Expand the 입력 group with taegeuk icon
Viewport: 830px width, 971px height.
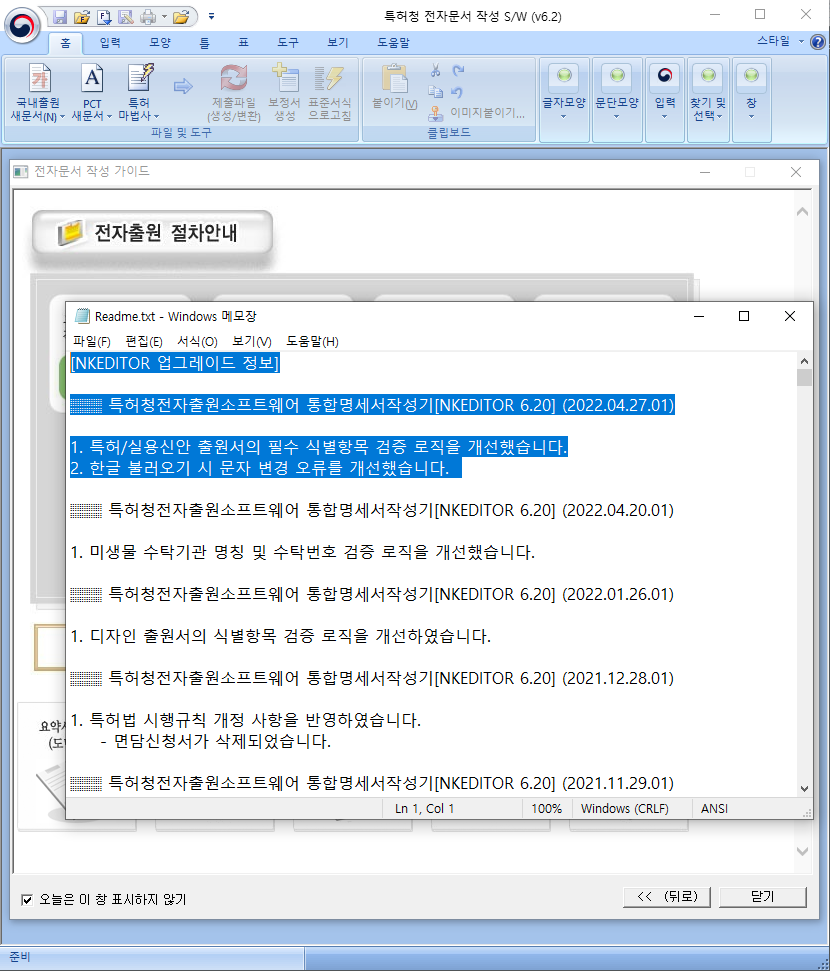[665, 100]
